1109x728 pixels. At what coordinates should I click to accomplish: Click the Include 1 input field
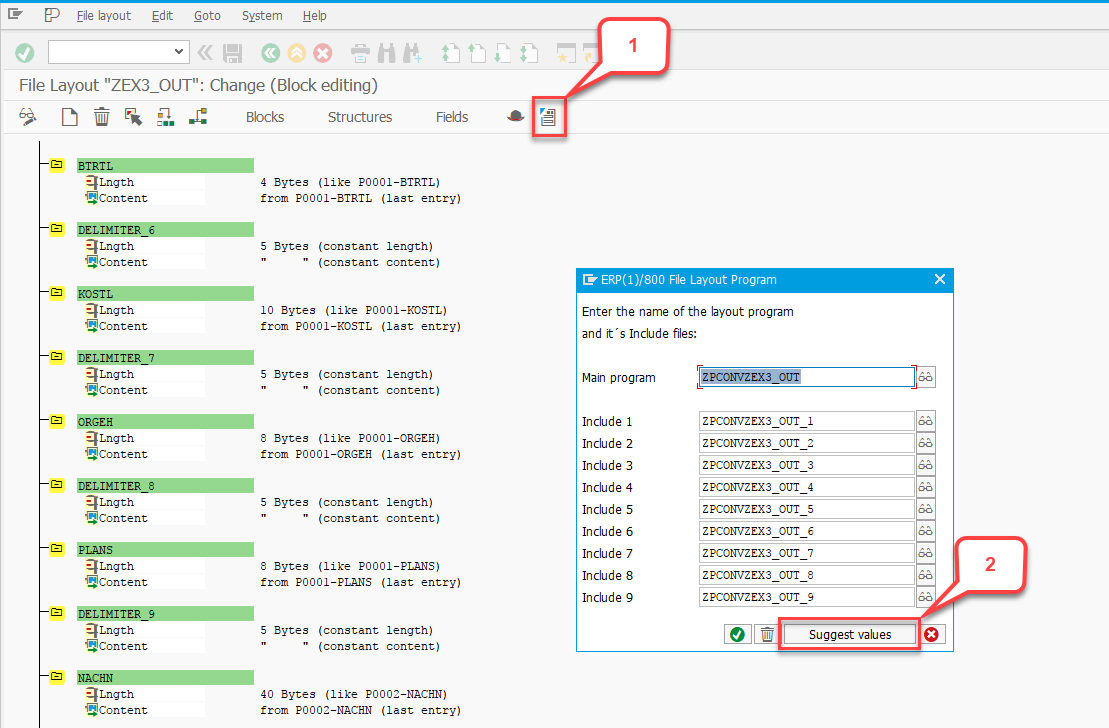click(806, 421)
